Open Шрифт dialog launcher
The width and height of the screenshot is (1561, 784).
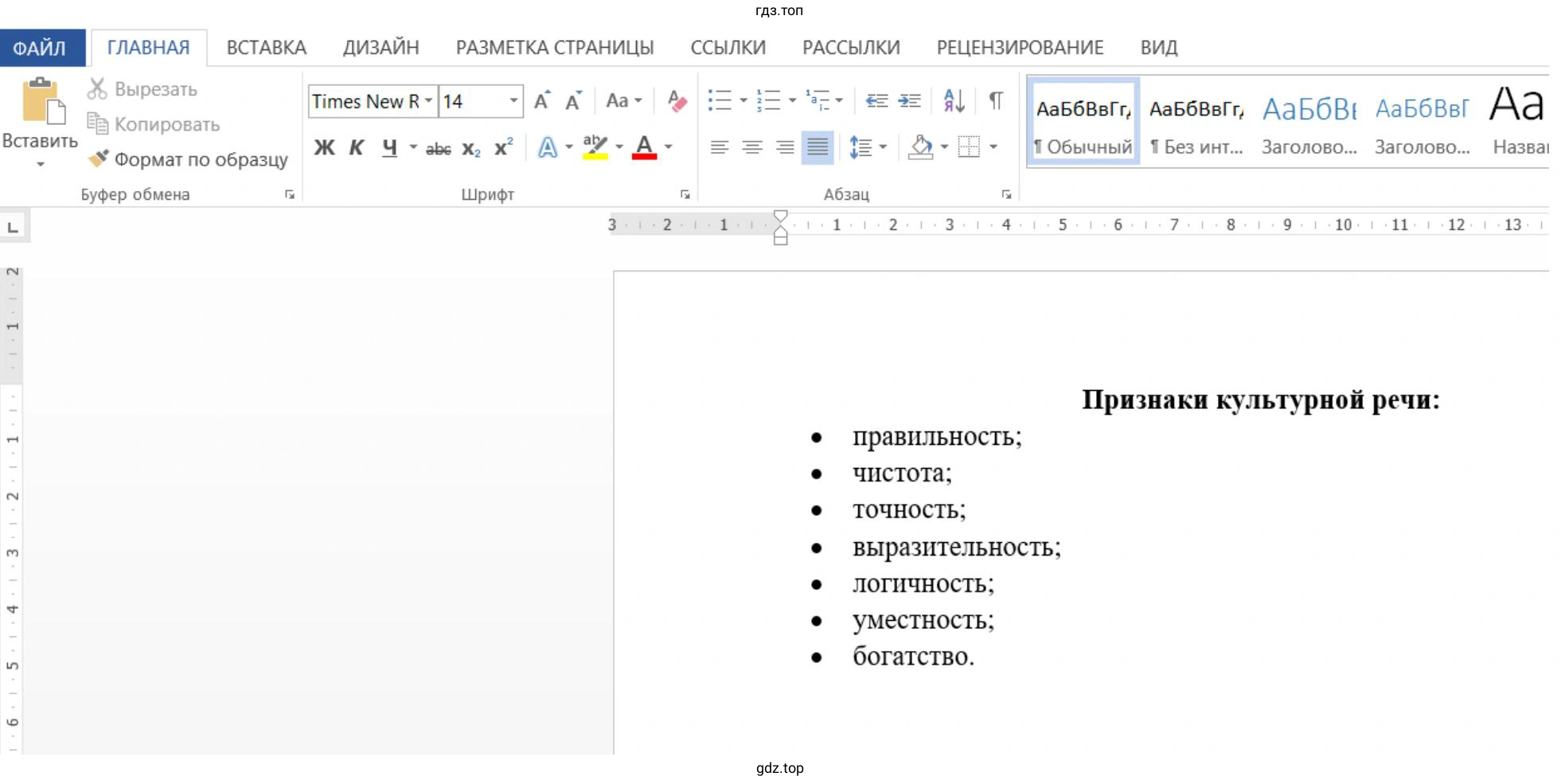[x=685, y=194]
